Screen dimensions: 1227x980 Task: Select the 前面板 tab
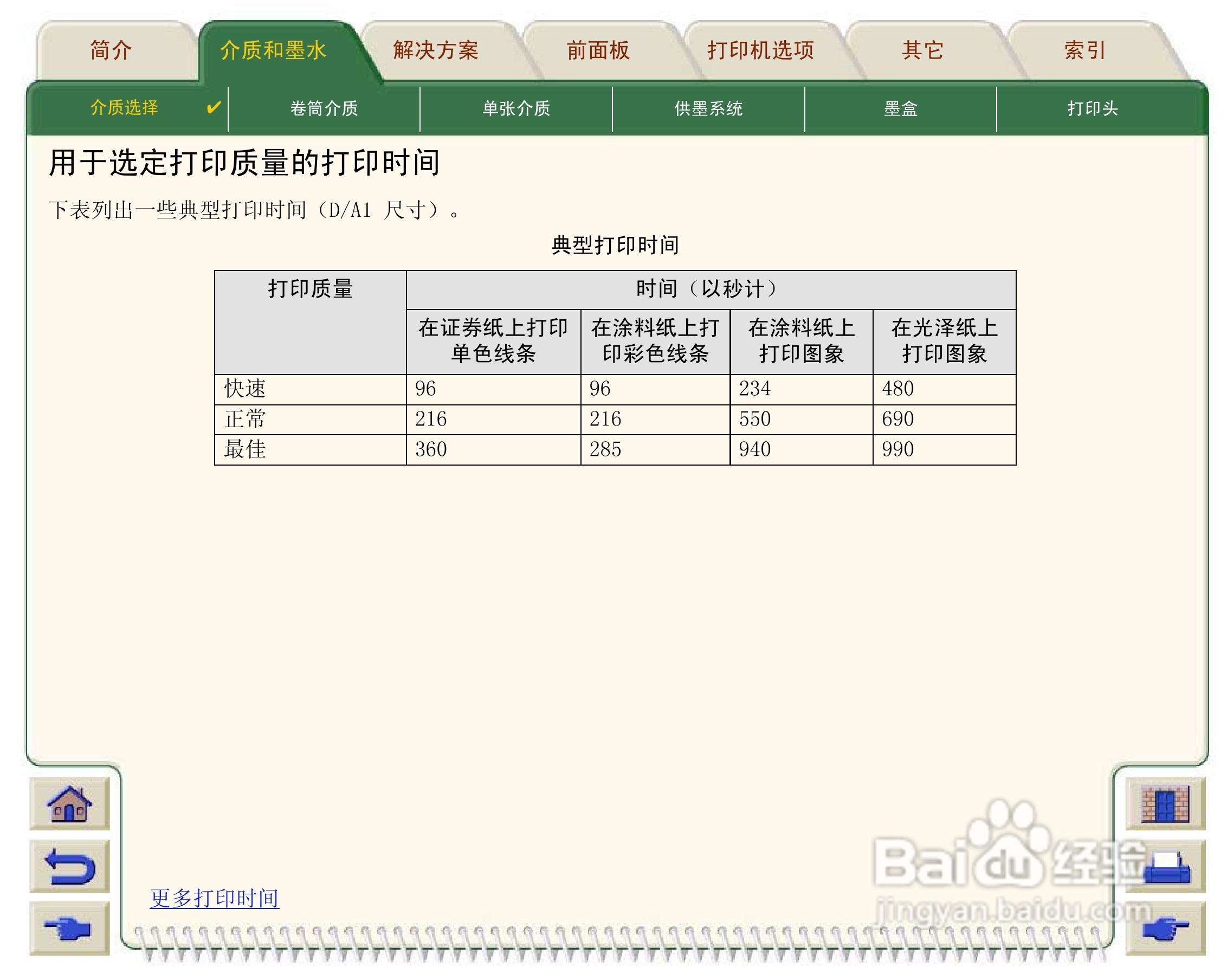tap(598, 50)
